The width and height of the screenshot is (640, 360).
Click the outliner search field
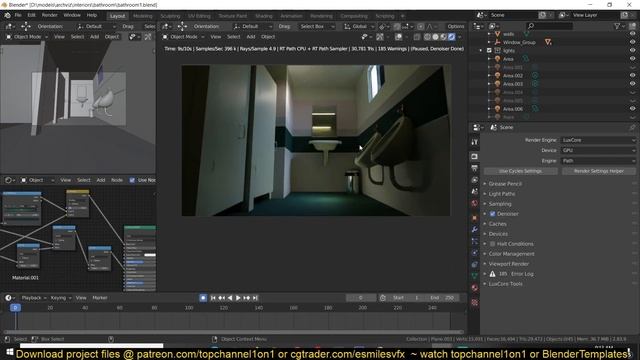click(549, 26)
